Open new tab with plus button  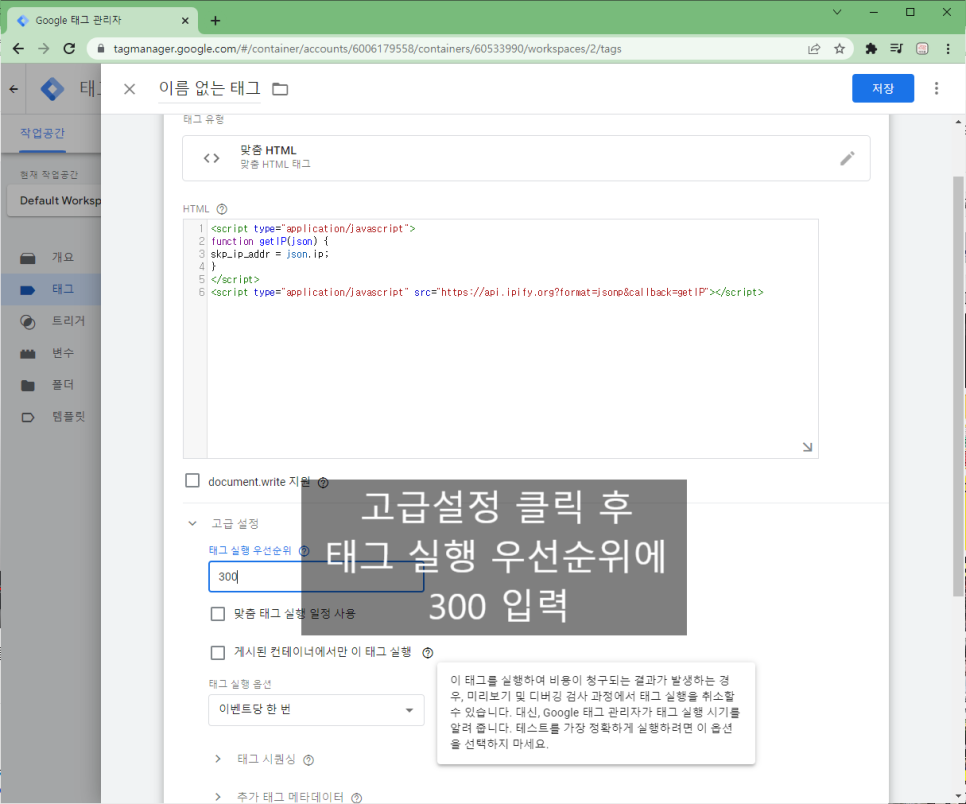tap(215, 21)
